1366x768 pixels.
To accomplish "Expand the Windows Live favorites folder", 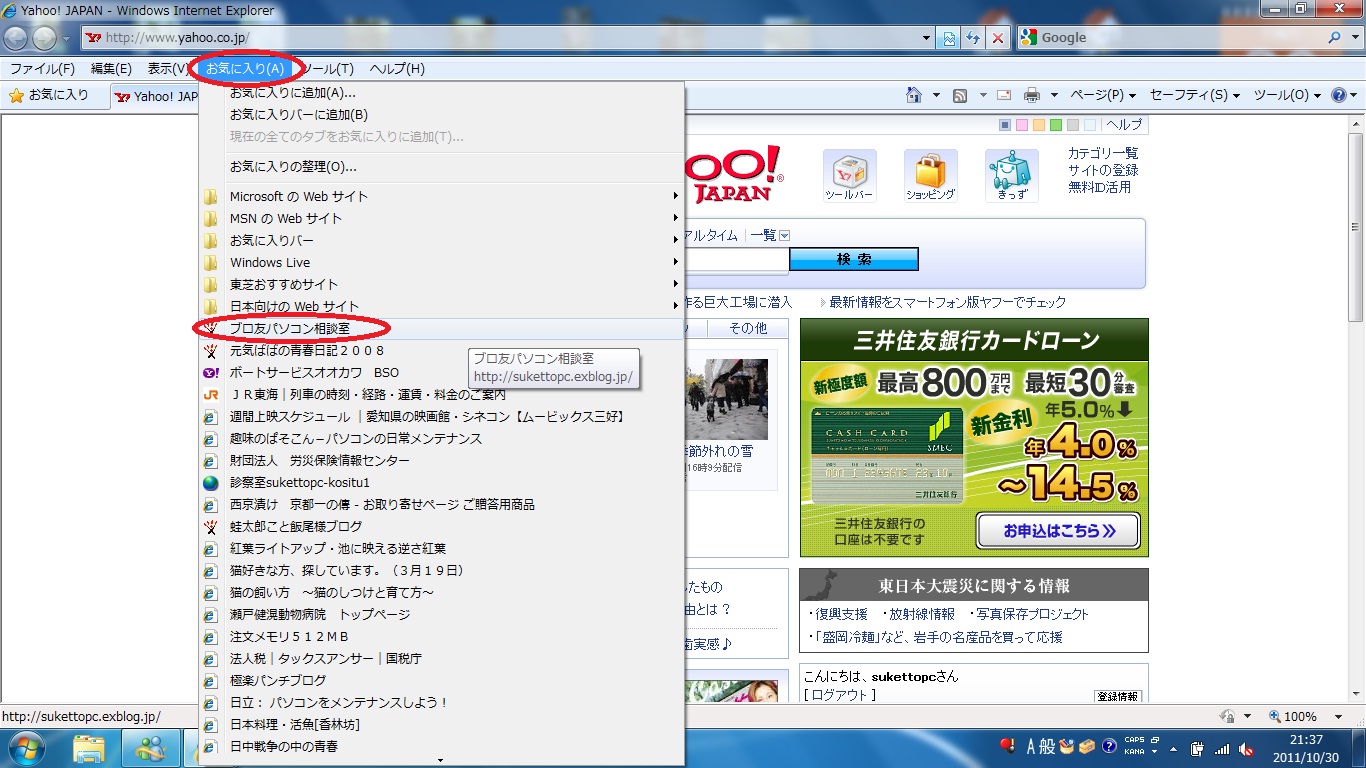I will (441, 263).
